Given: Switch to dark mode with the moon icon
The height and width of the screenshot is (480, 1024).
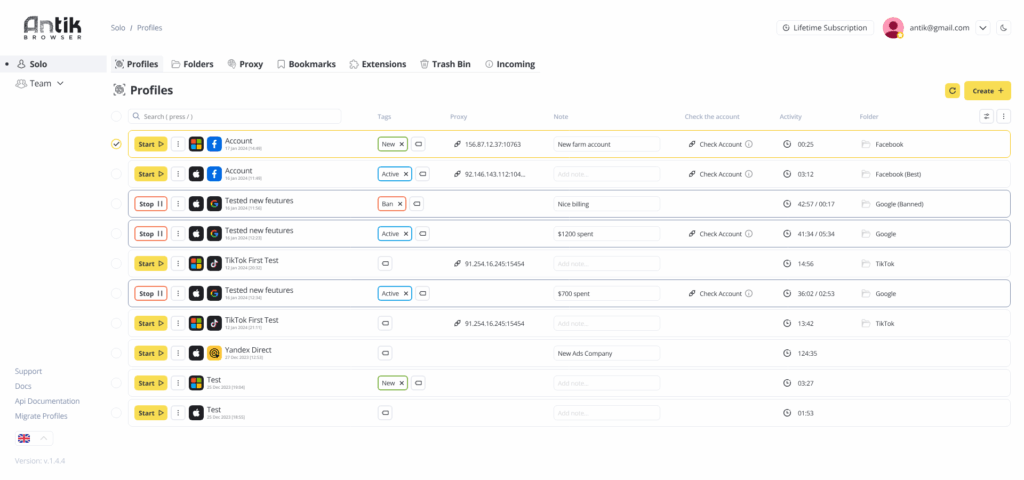Looking at the screenshot, I should pos(1004,28).
